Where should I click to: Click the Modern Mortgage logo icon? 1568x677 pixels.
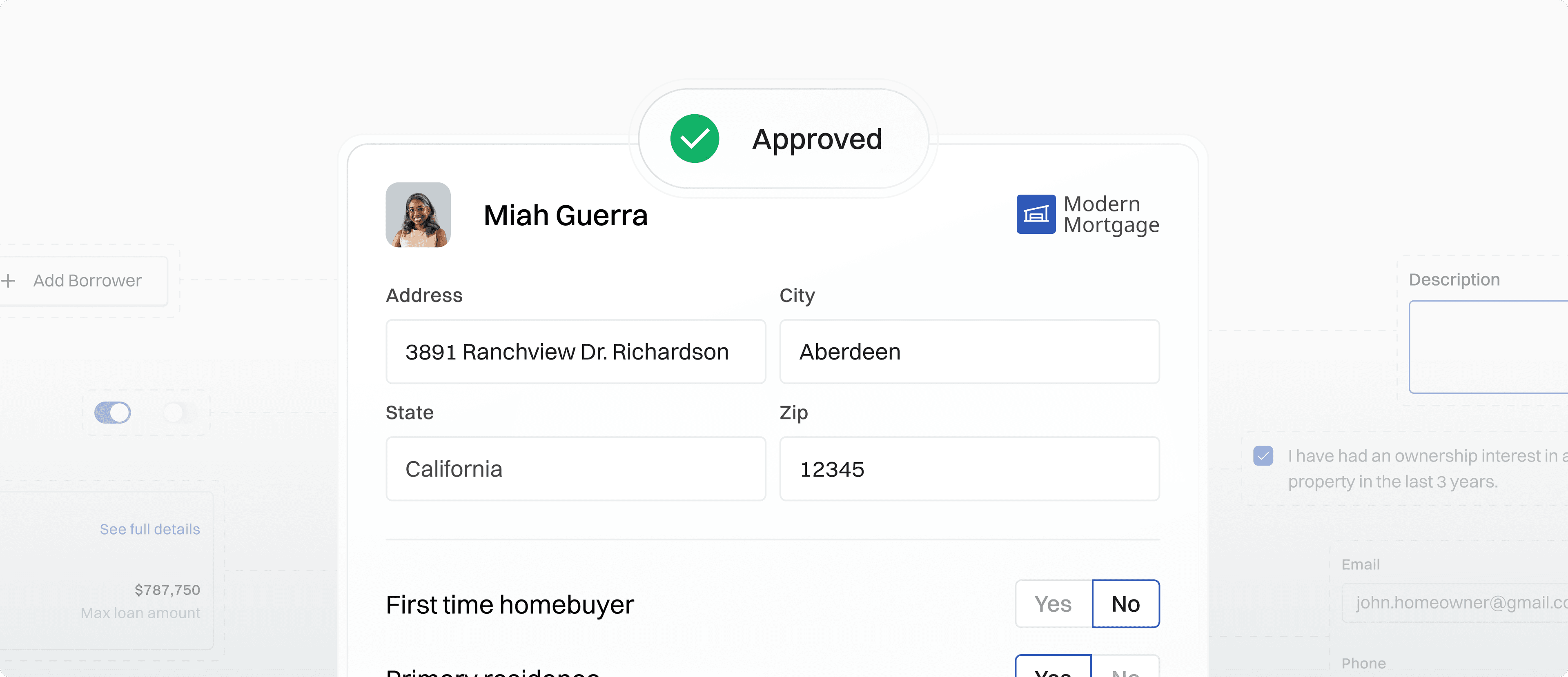1036,214
